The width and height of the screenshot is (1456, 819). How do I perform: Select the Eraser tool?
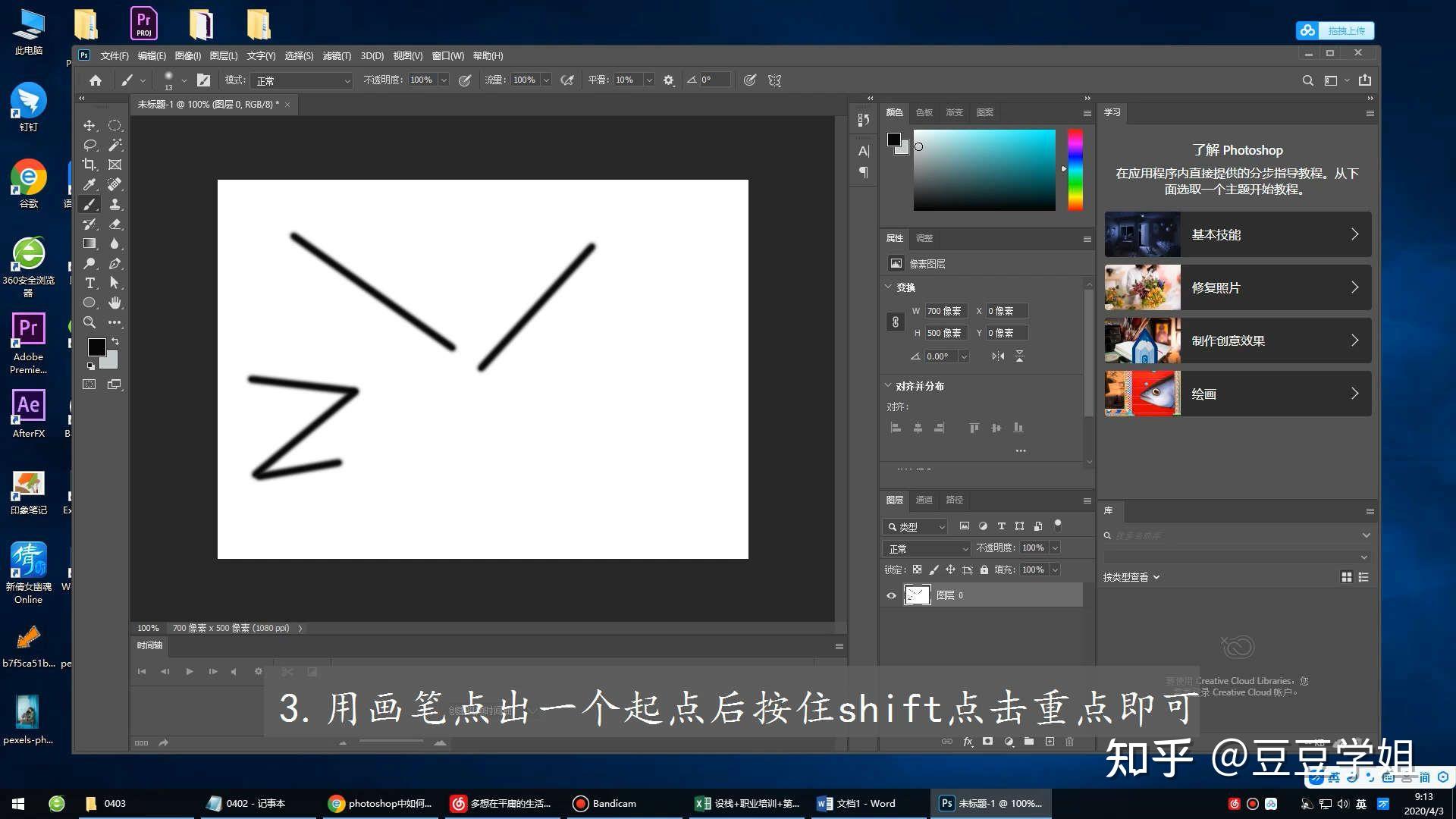point(115,224)
